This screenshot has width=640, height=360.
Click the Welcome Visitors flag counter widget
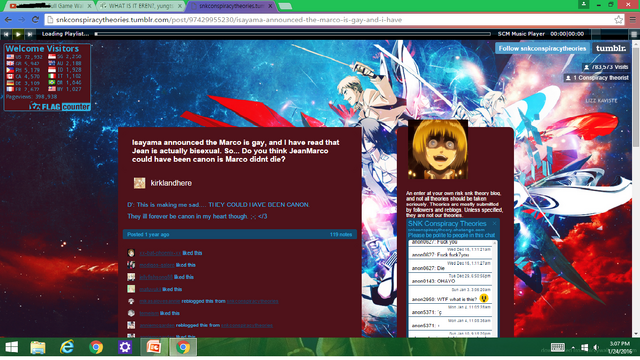pyautogui.click(x=47, y=77)
